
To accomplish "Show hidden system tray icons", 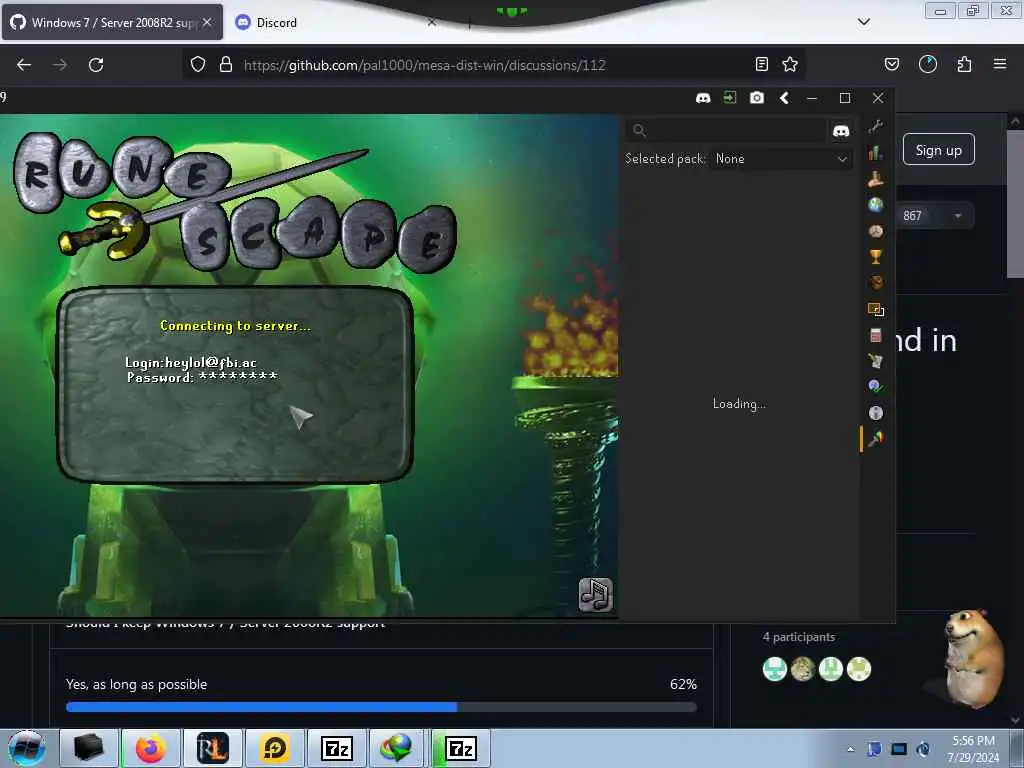I will pos(850,749).
